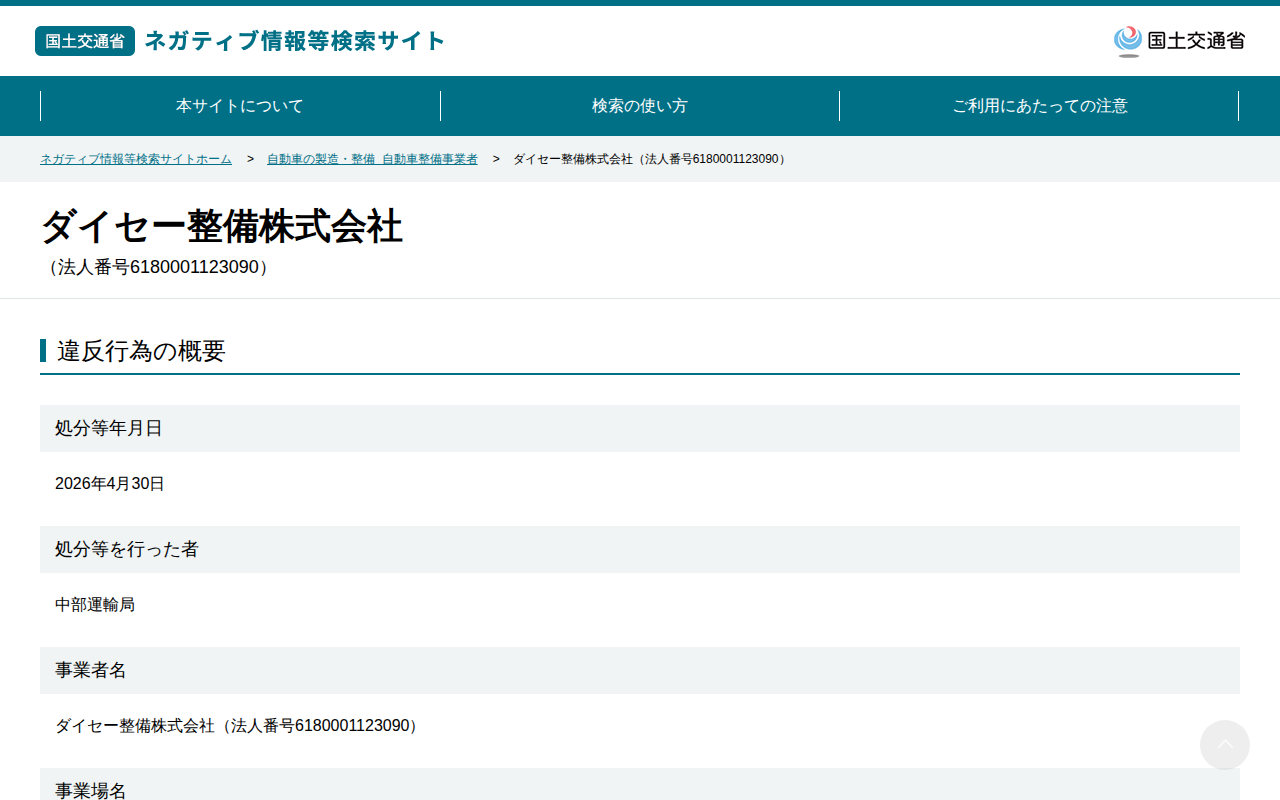
Task: Open the 本サイトについて menu item
Action: 240,106
